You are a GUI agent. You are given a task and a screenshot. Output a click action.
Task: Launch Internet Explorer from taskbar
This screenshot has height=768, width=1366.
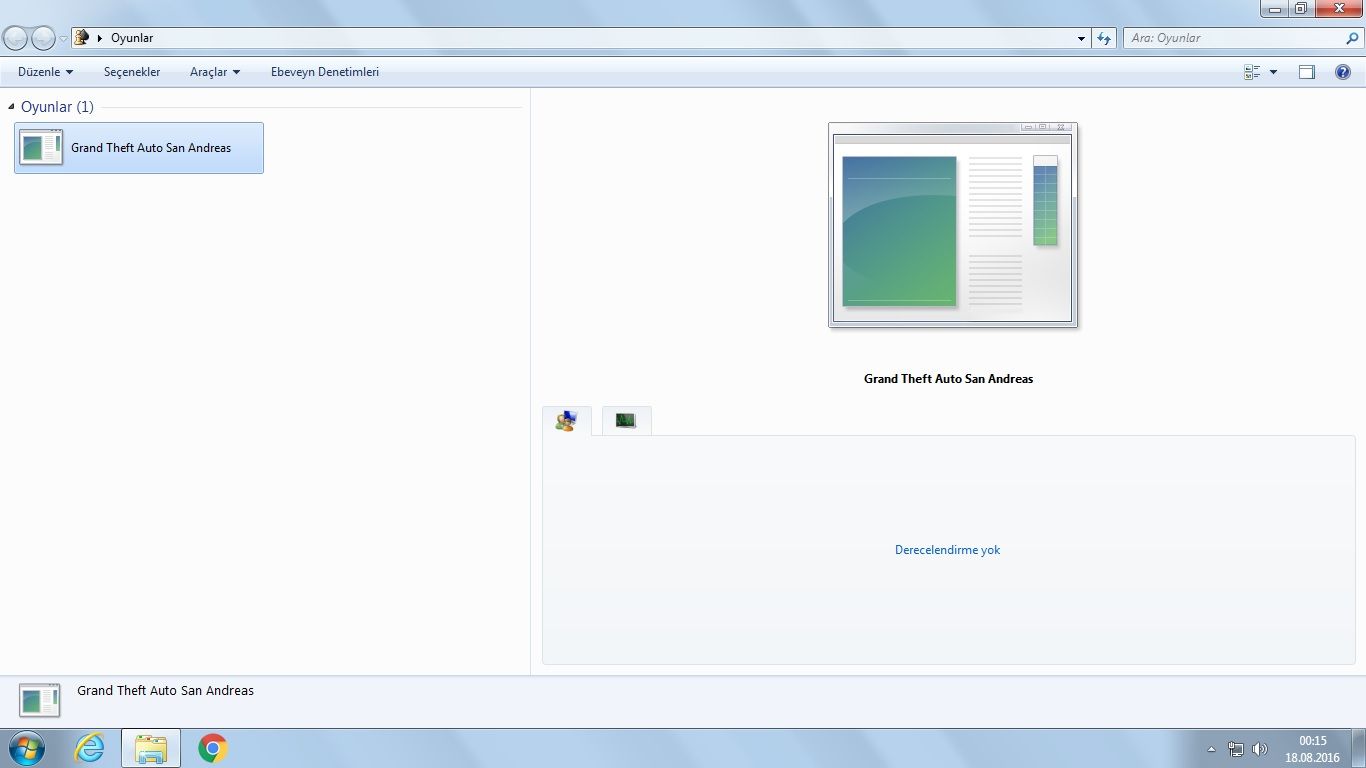(x=89, y=748)
